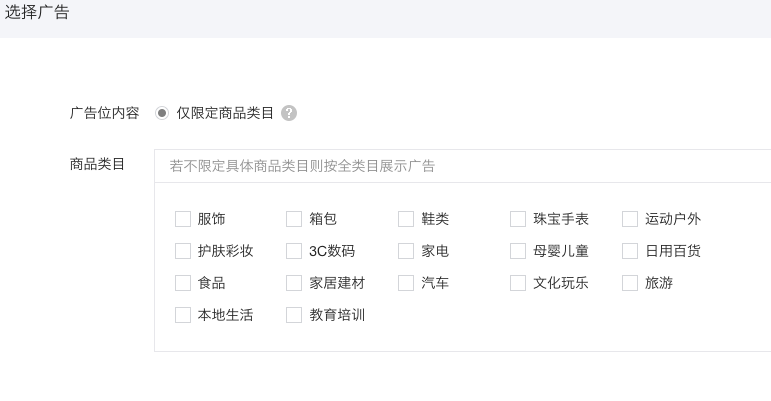
Task: Check the 3C数码 checkbox
Action: (294, 251)
